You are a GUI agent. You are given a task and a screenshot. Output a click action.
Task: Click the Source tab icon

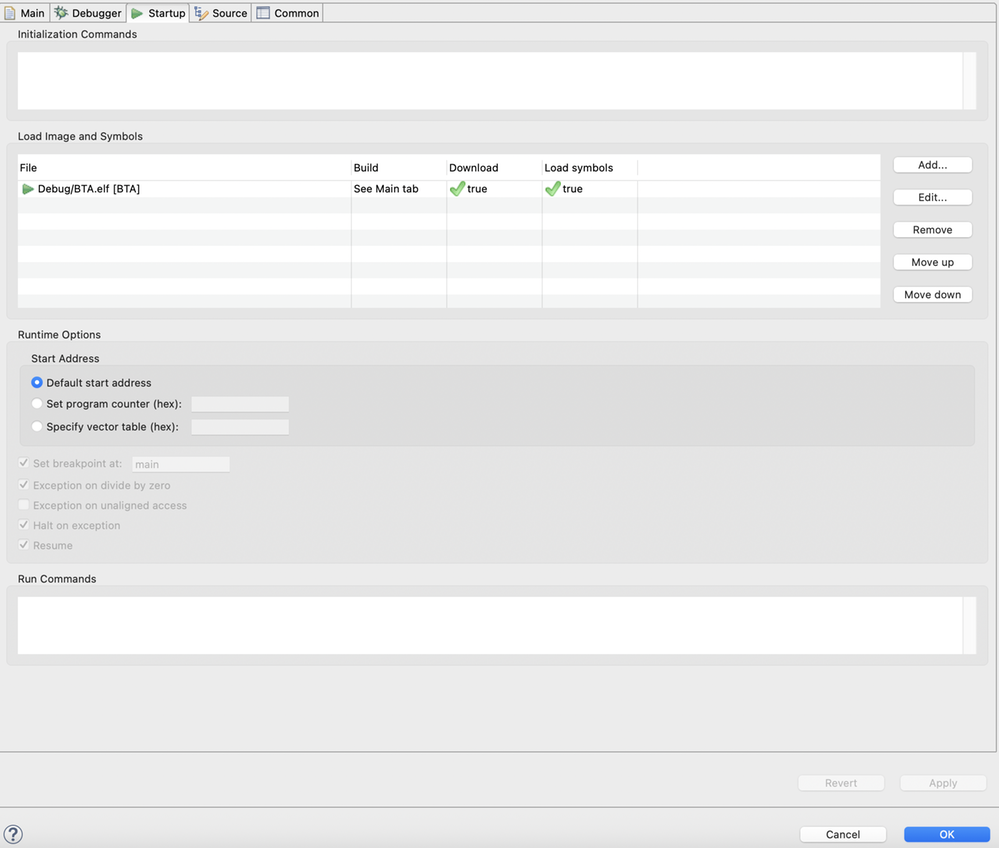click(201, 13)
